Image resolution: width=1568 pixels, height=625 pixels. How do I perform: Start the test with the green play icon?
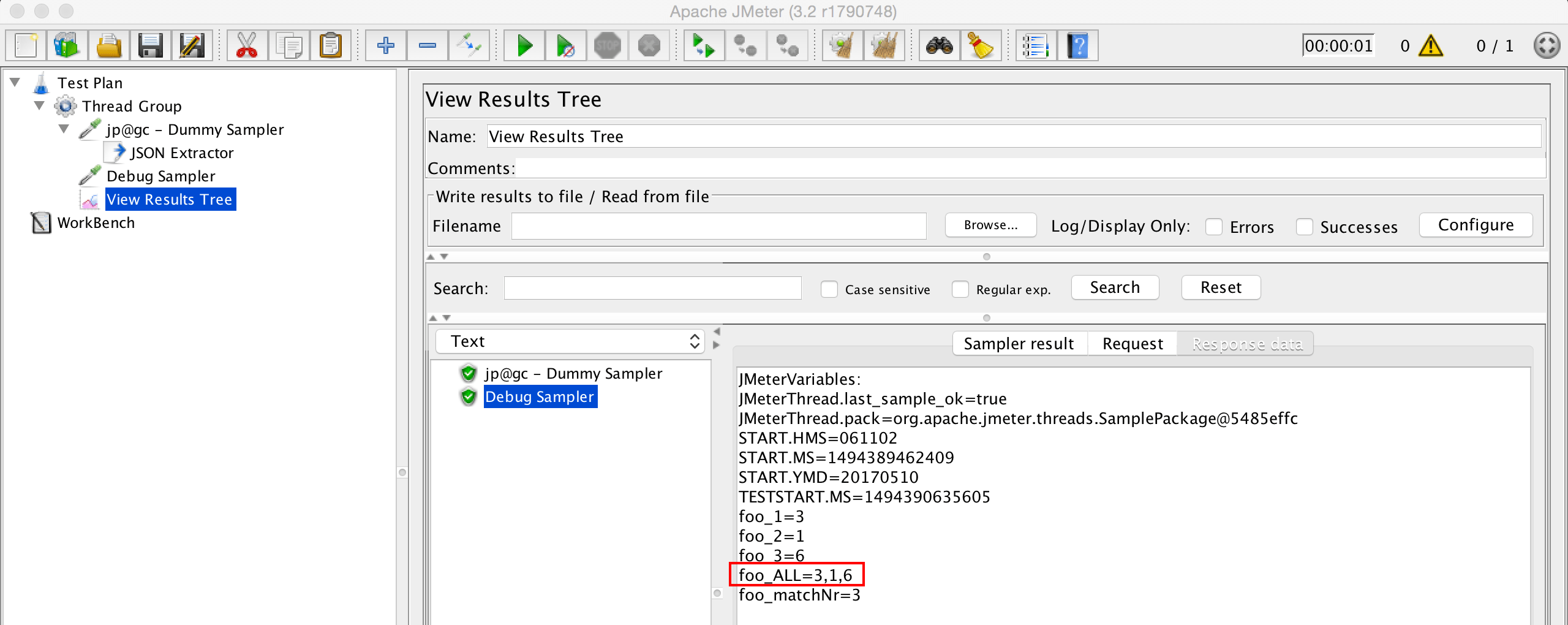(524, 45)
